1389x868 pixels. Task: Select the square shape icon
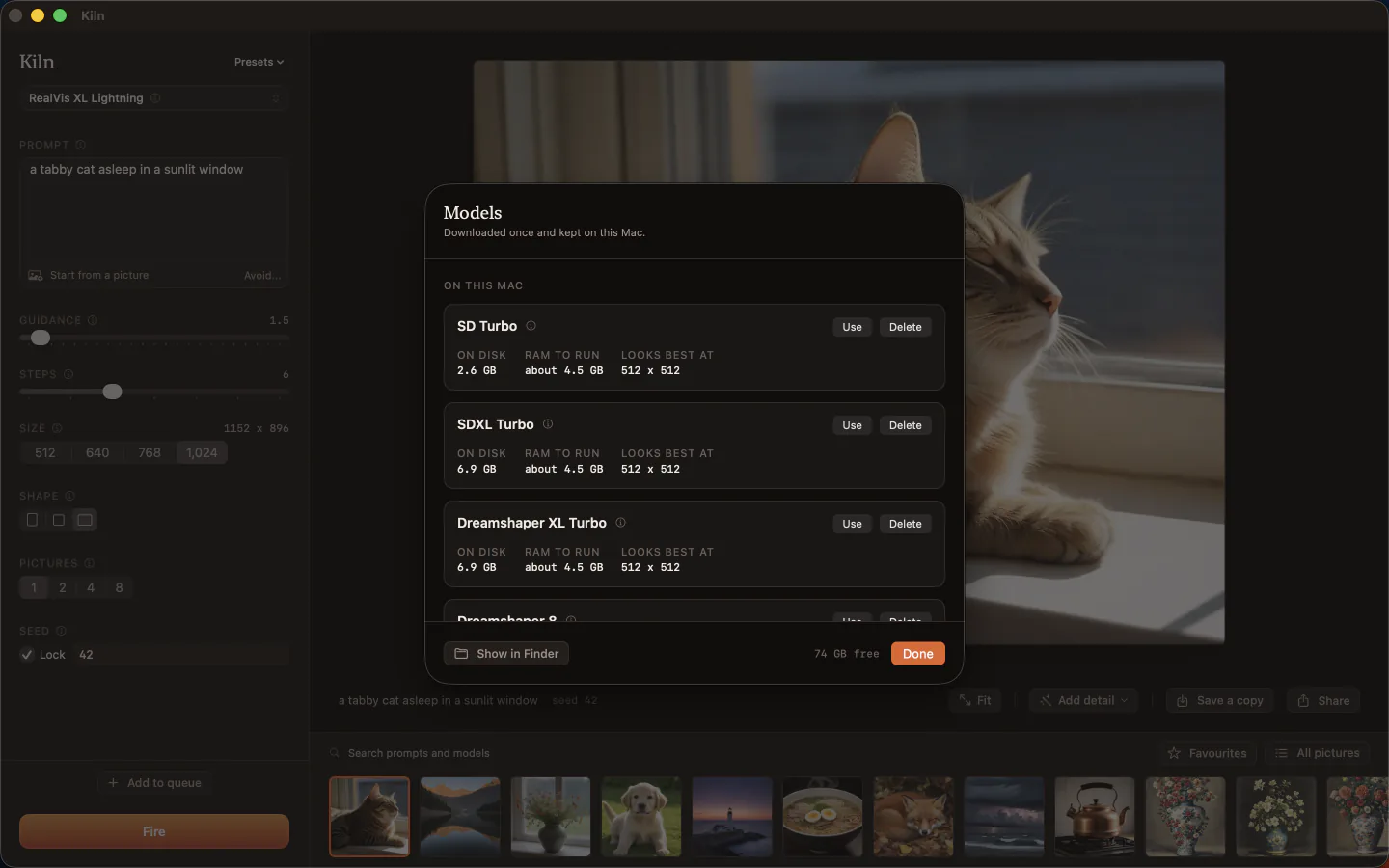[59, 520]
